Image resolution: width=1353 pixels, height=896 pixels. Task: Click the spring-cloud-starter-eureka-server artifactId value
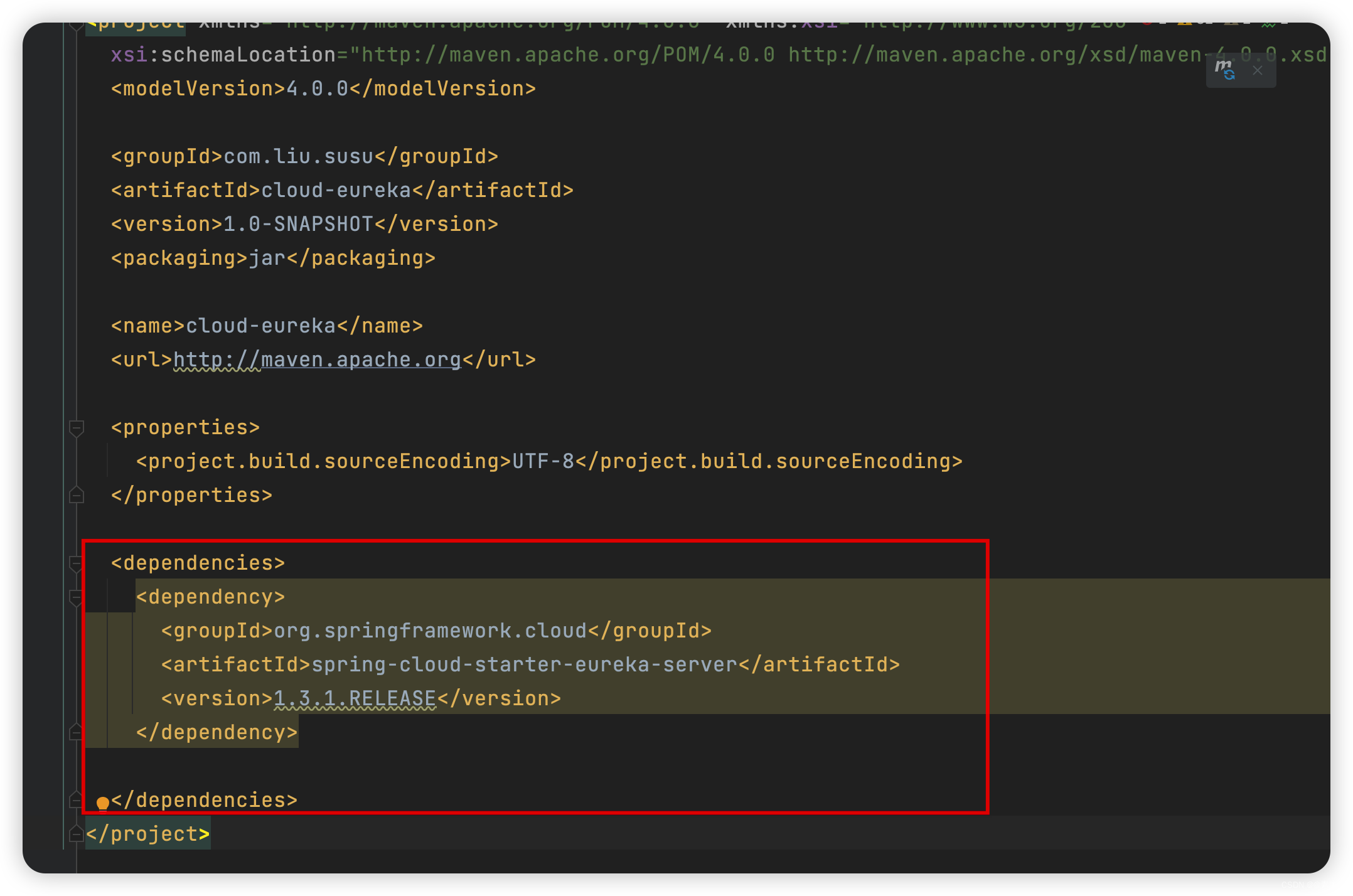(x=525, y=664)
